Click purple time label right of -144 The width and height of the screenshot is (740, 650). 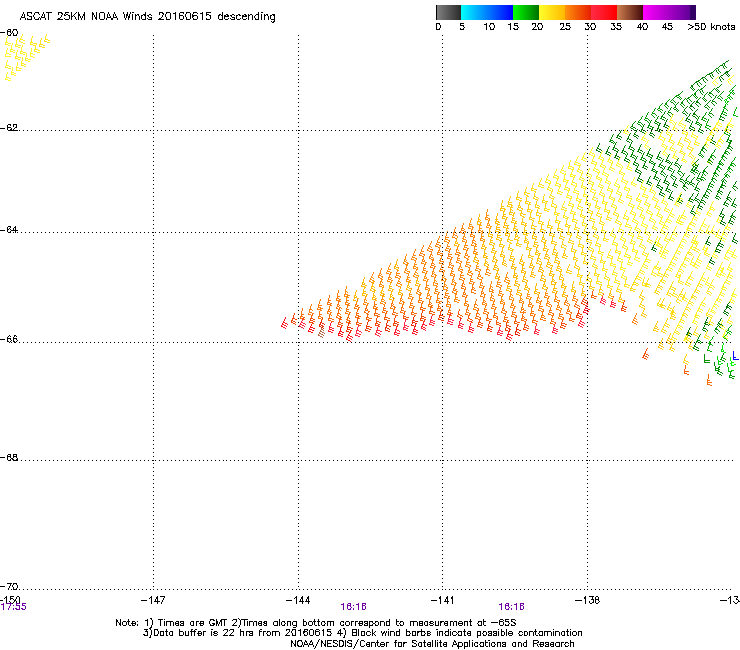pyautogui.click(x=353, y=607)
